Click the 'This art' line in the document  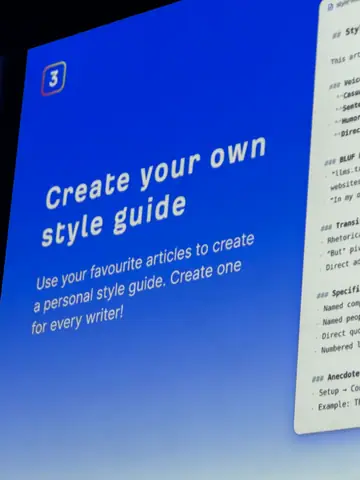coord(345,59)
